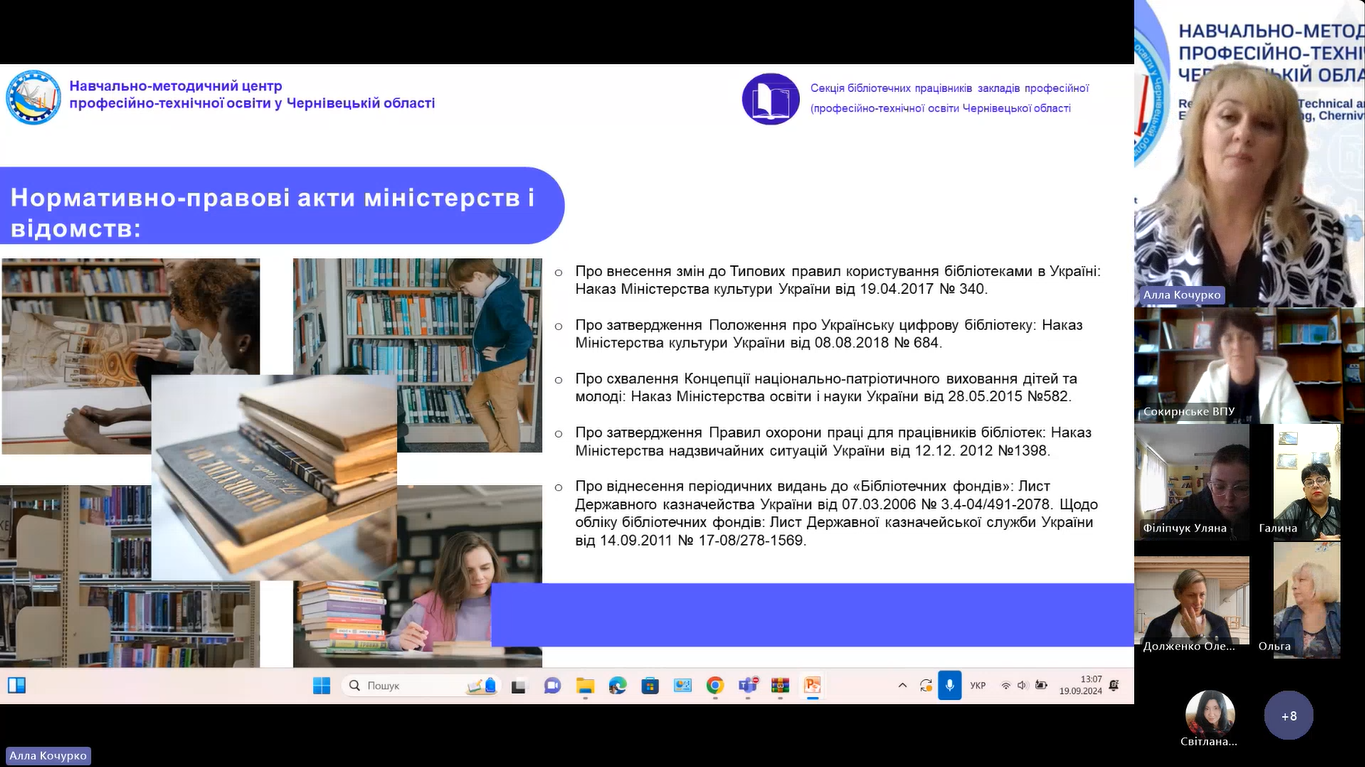Open the WinRAR taskbar icon
The height and width of the screenshot is (767, 1365).
[x=780, y=686]
